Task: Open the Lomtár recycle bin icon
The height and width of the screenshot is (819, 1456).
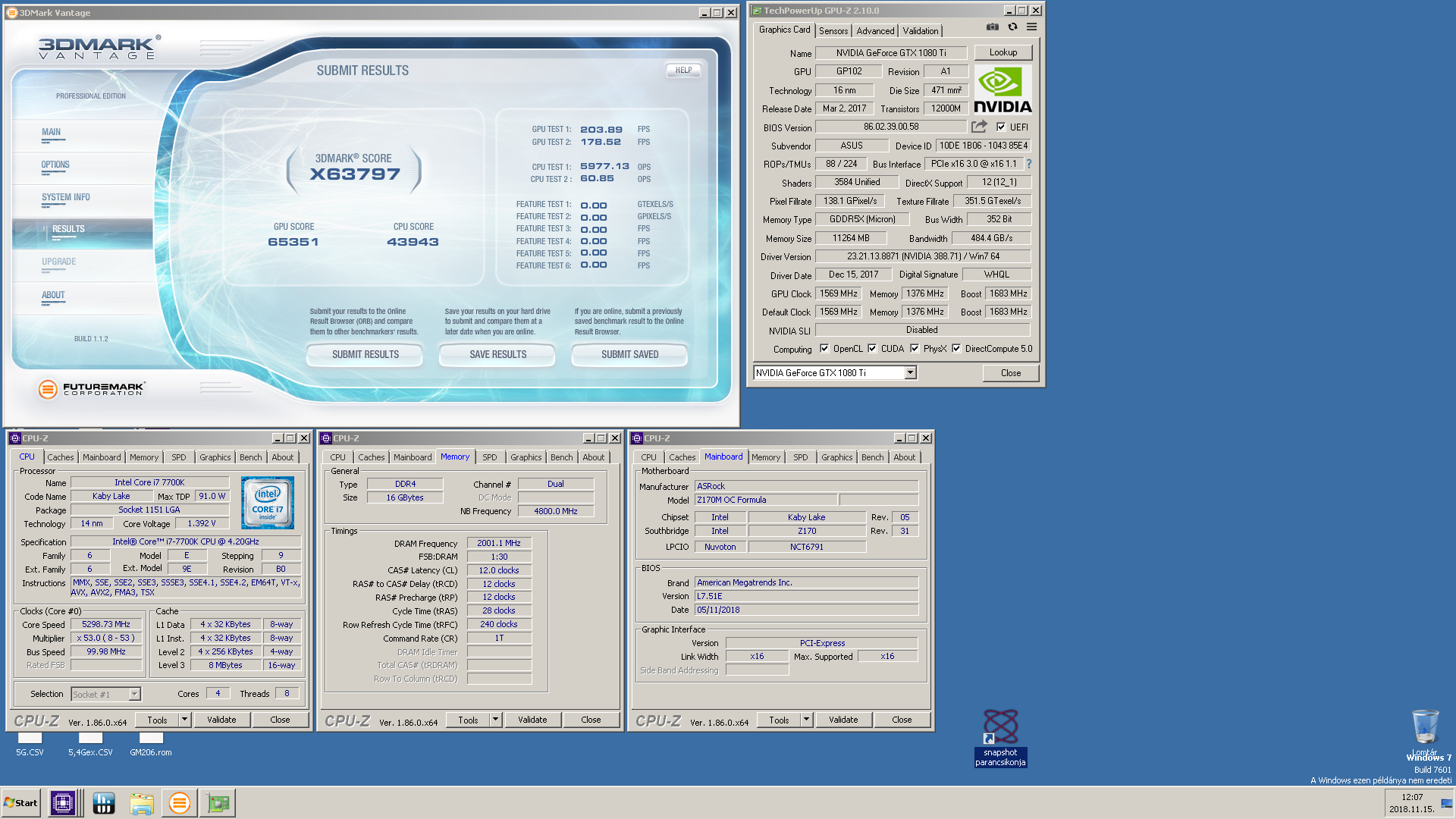Action: 1425,731
